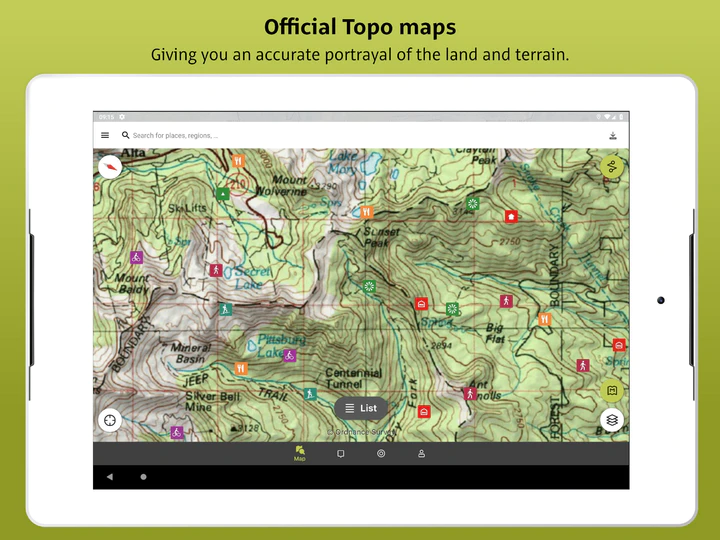The image size is (720, 540).
Task: Open the map layers selector
Action: pyautogui.click(x=612, y=420)
